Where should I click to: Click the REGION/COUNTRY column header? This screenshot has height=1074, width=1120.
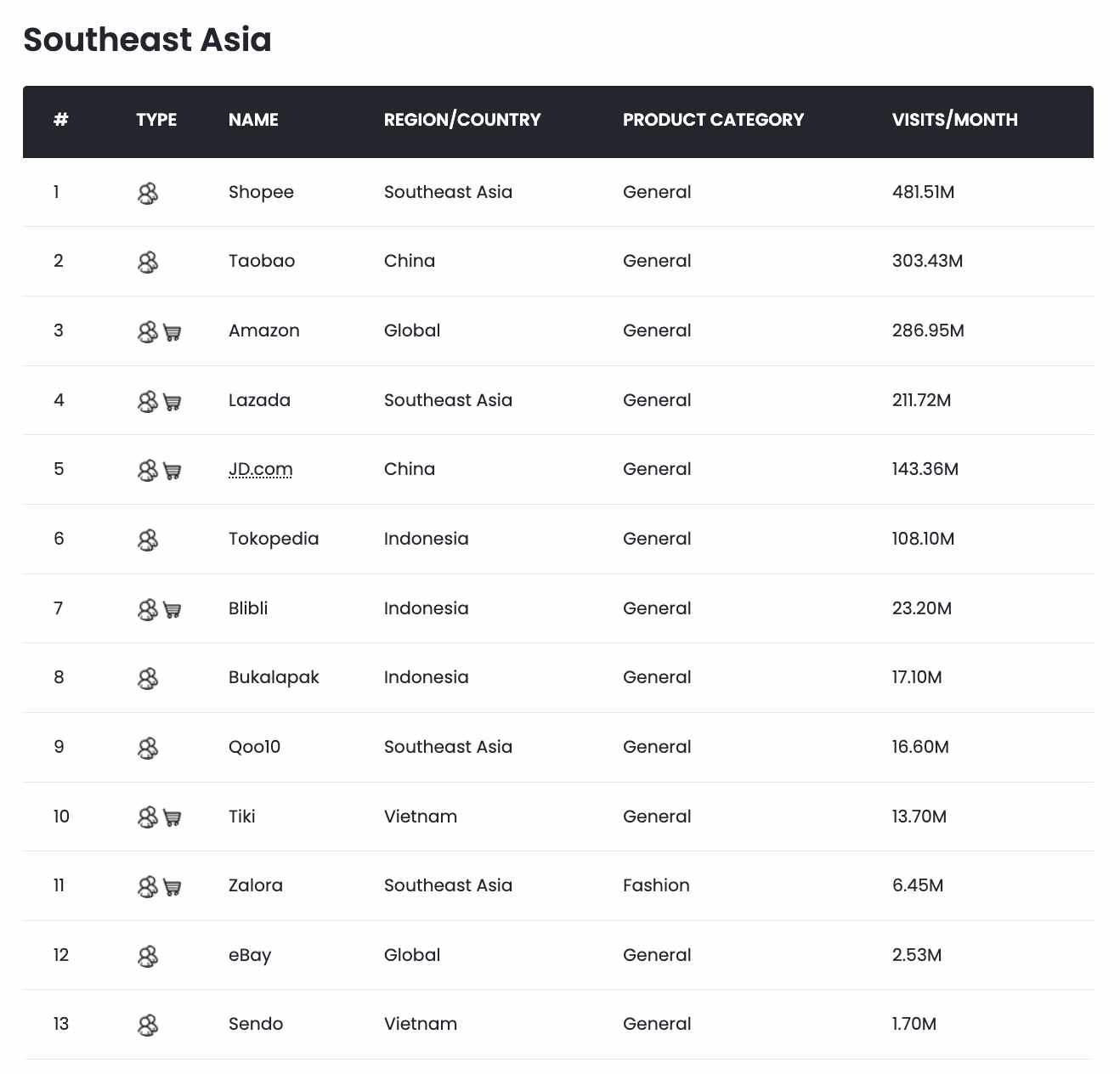[462, 120]
